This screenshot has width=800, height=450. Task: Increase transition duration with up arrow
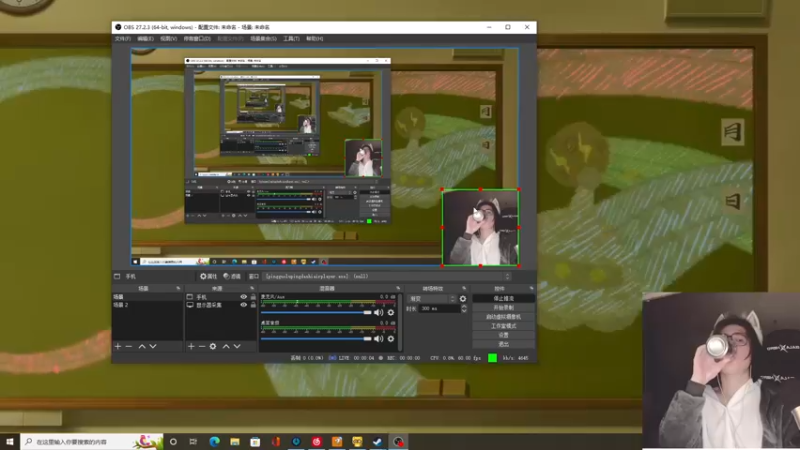(464, 307)
